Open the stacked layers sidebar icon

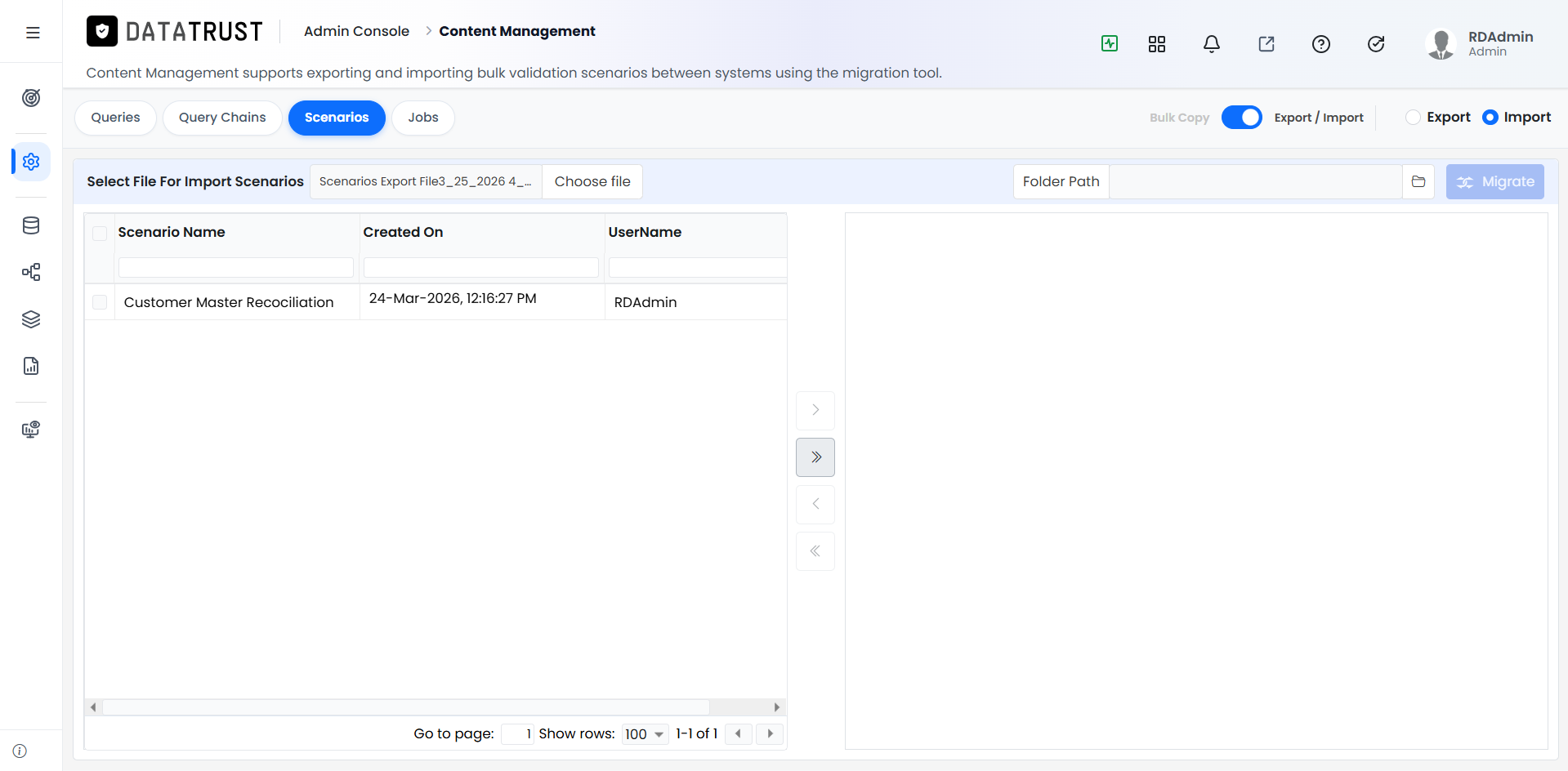click(31, 319)
